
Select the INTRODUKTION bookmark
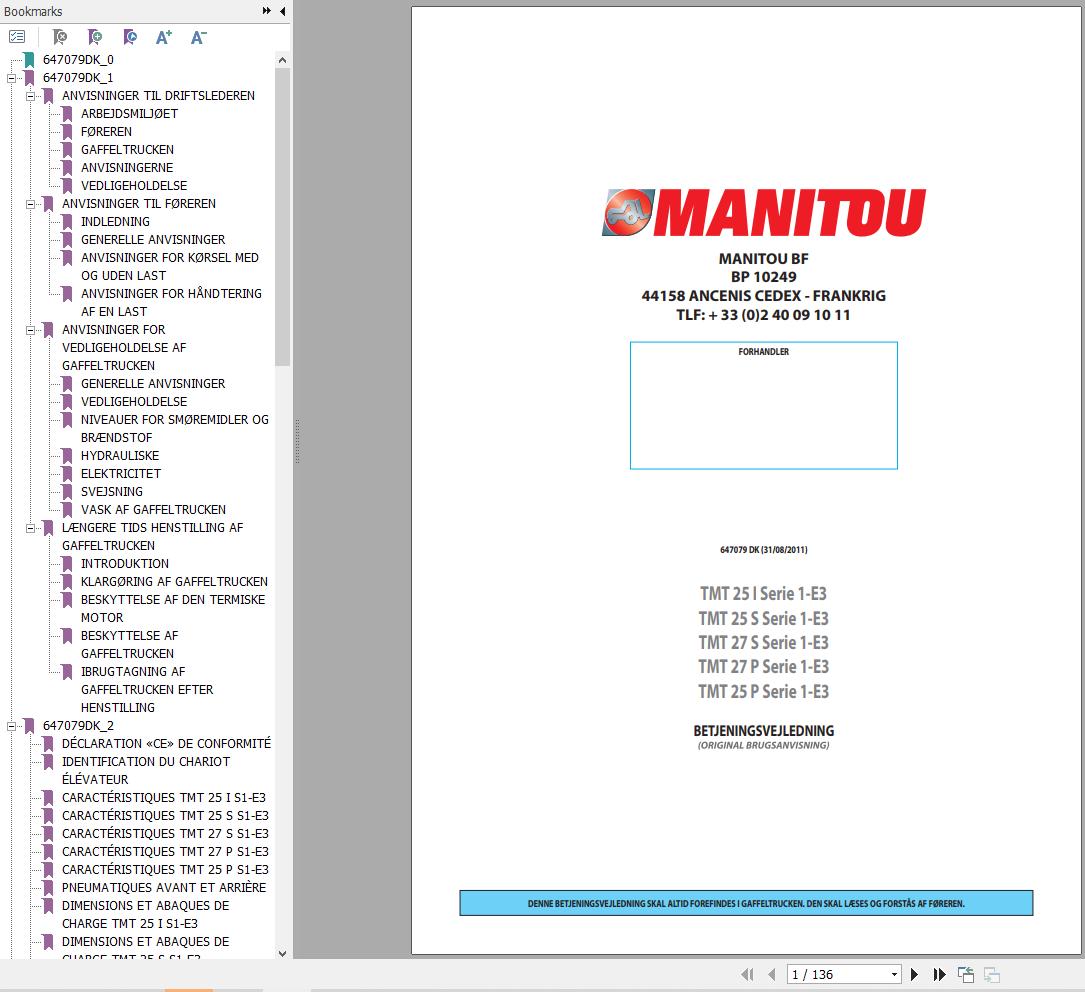[125, 563]
